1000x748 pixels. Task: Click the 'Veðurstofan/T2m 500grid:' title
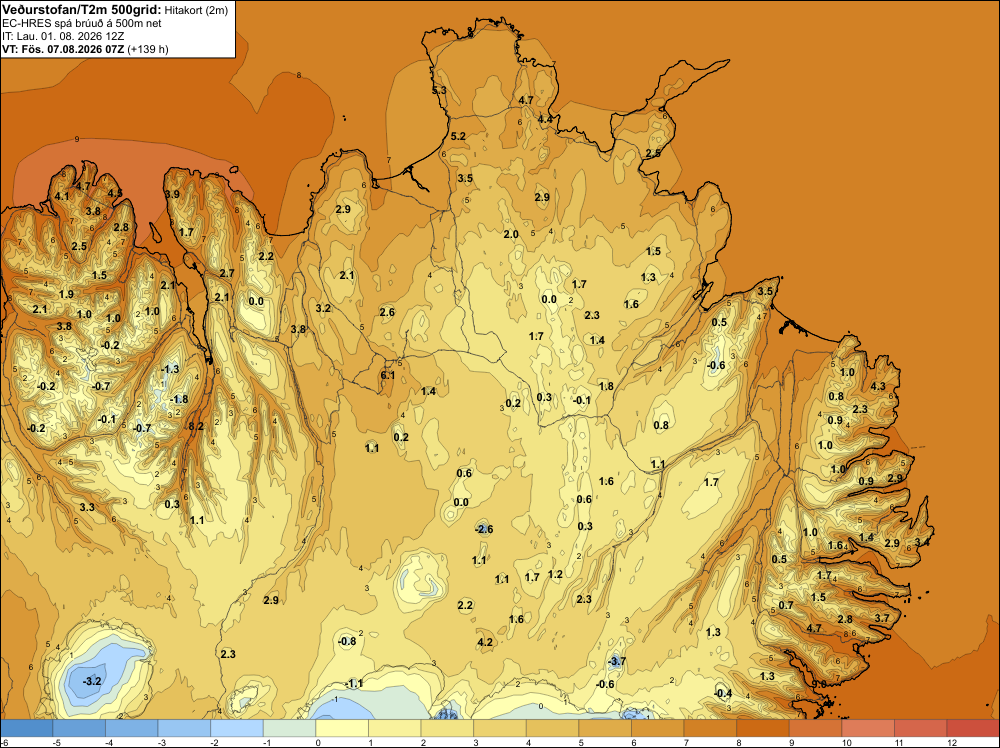tap(82, 10)
